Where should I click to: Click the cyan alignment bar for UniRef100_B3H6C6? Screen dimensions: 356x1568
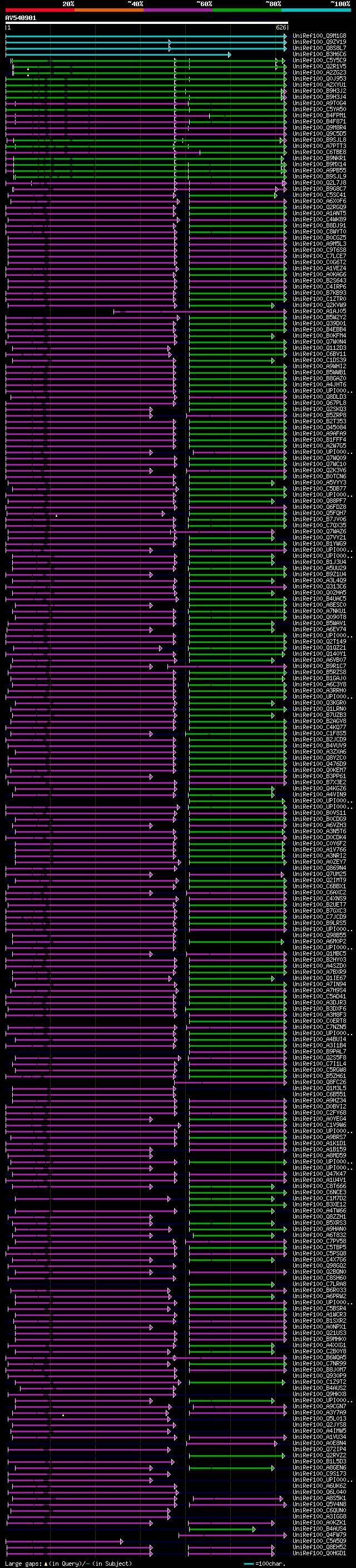click(x=118, y=54)
